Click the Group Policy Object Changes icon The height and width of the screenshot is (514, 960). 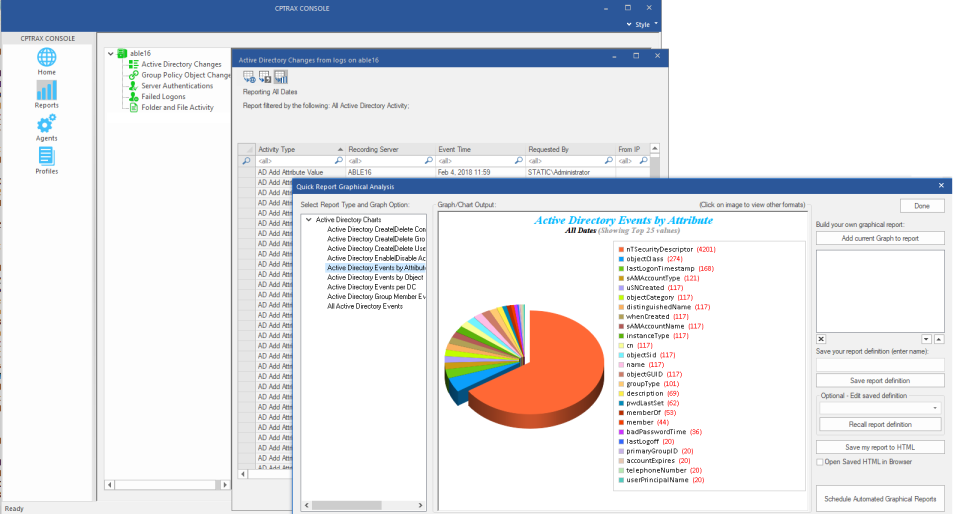[x=133, y=75]
